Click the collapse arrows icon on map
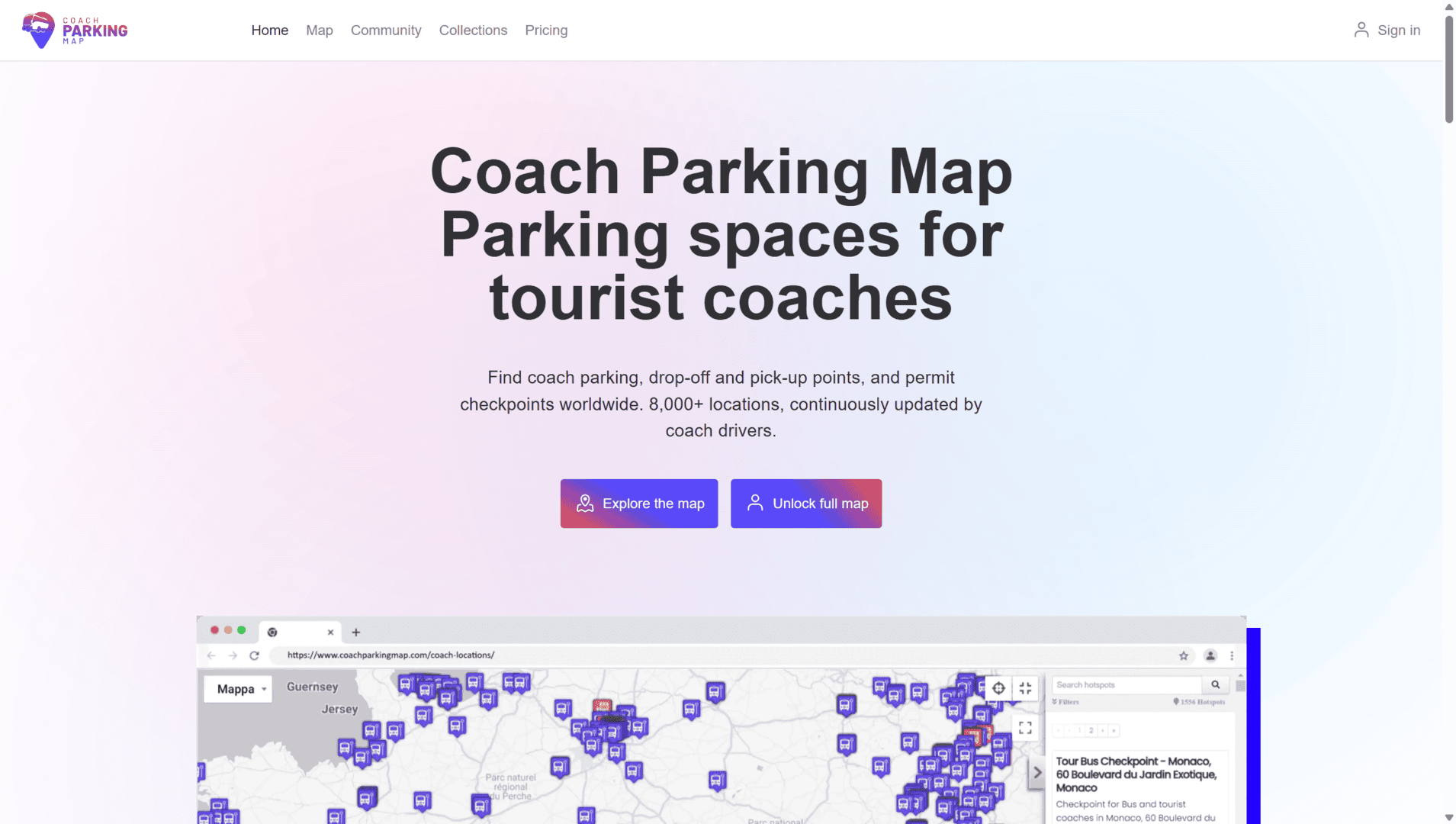This screenshot has height=824, width=1456. tap(1025, 688)
